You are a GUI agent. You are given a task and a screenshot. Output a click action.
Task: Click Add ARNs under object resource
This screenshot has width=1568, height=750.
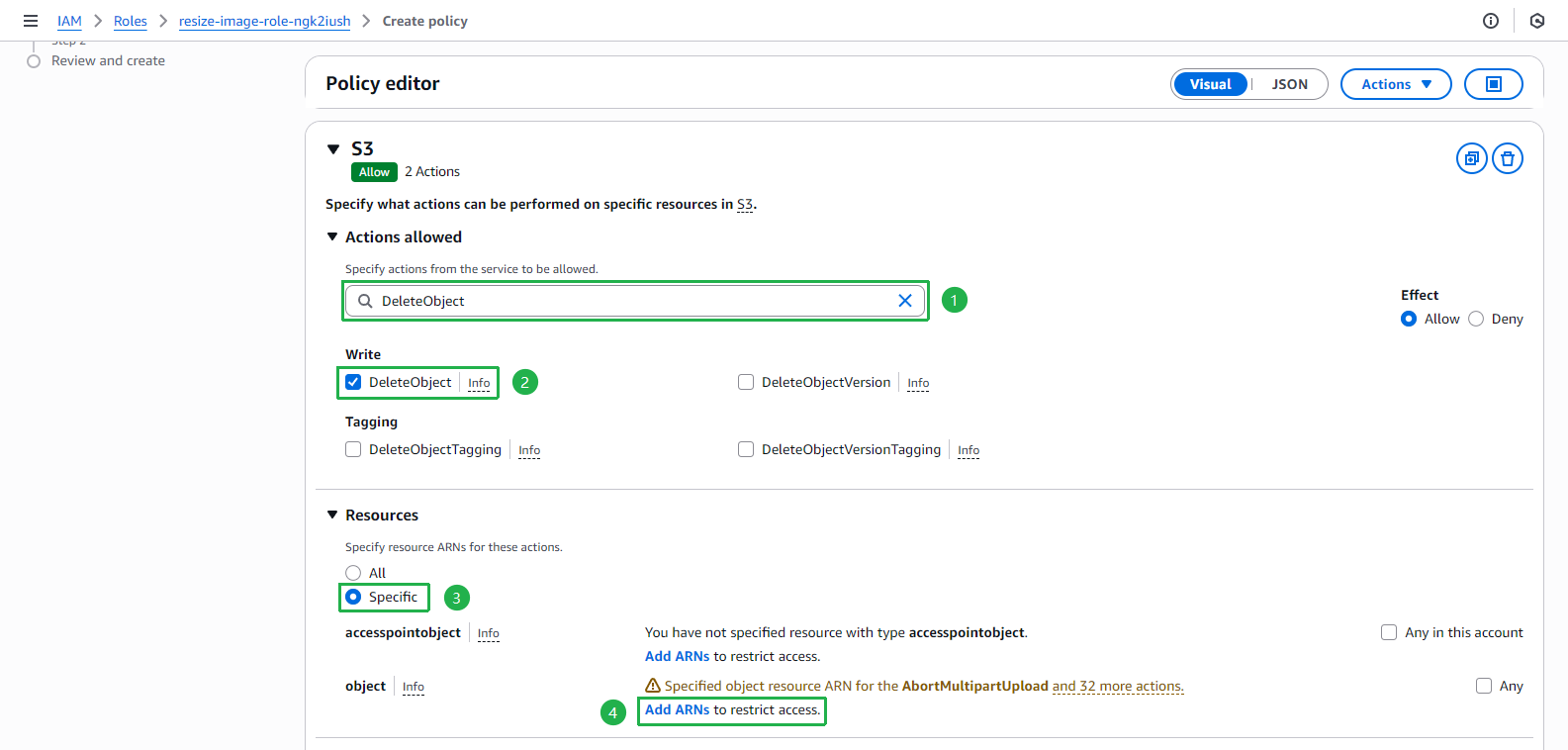tap(677, 709)
